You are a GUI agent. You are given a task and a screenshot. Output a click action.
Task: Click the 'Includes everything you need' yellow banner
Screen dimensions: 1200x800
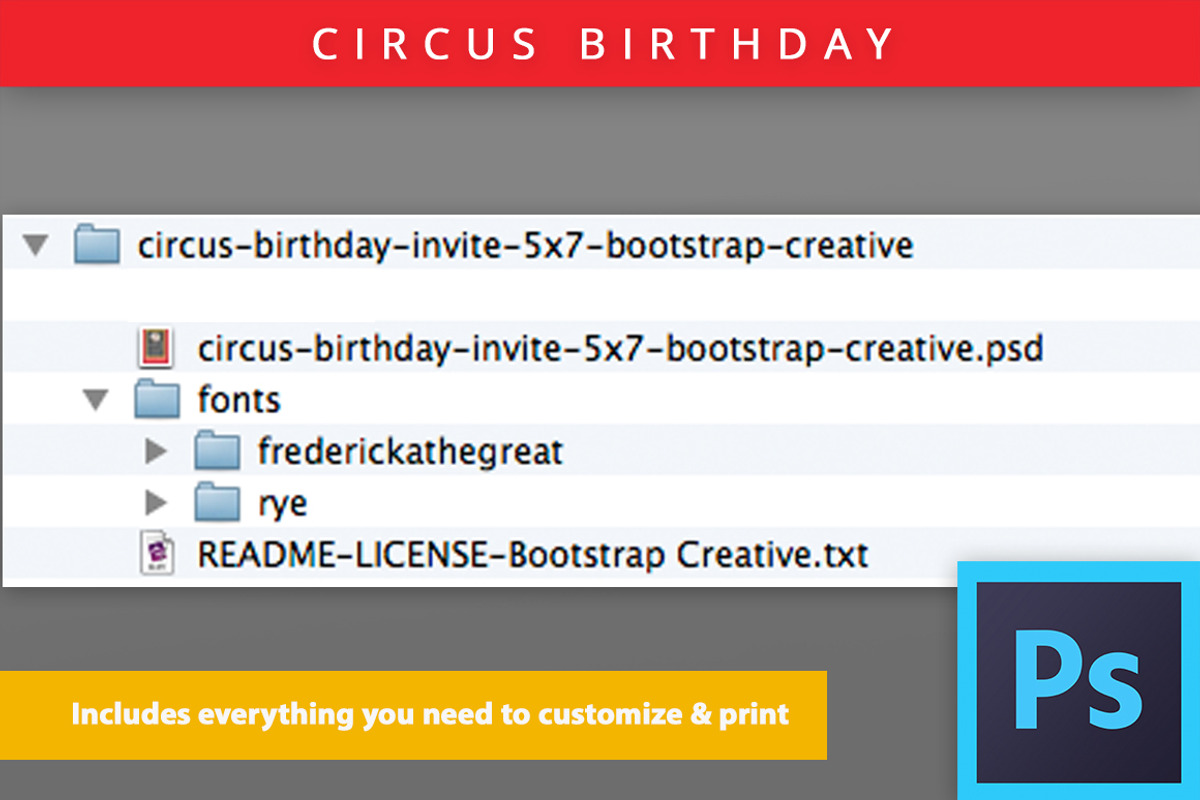point(413,715)
